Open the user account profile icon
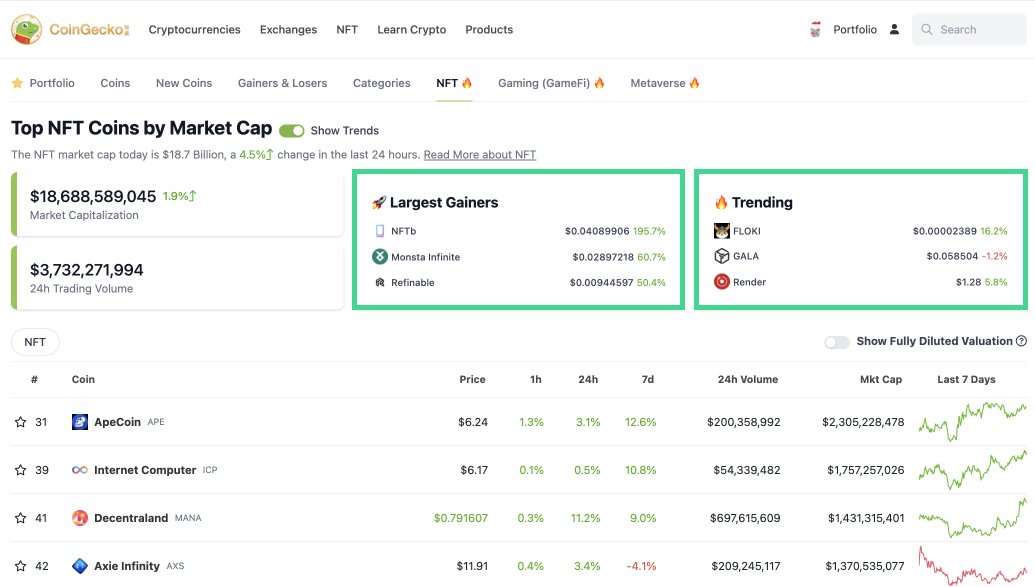The height and width of the screenshot is (587, 1035). coord(894,29)
